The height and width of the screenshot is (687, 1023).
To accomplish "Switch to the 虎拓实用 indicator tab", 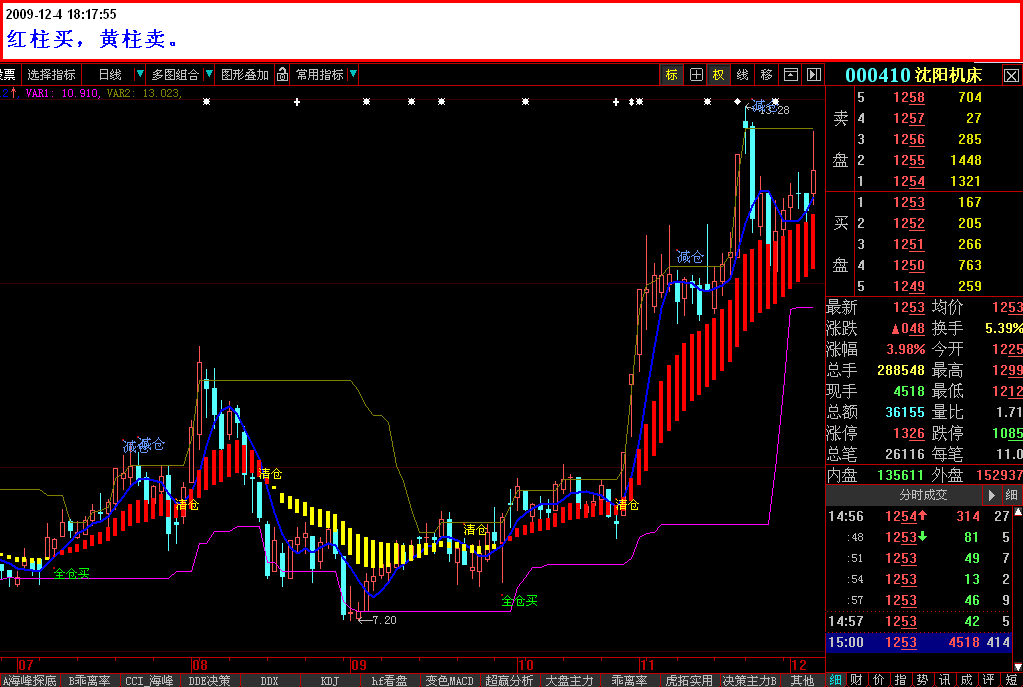I will tap(690, 680).
